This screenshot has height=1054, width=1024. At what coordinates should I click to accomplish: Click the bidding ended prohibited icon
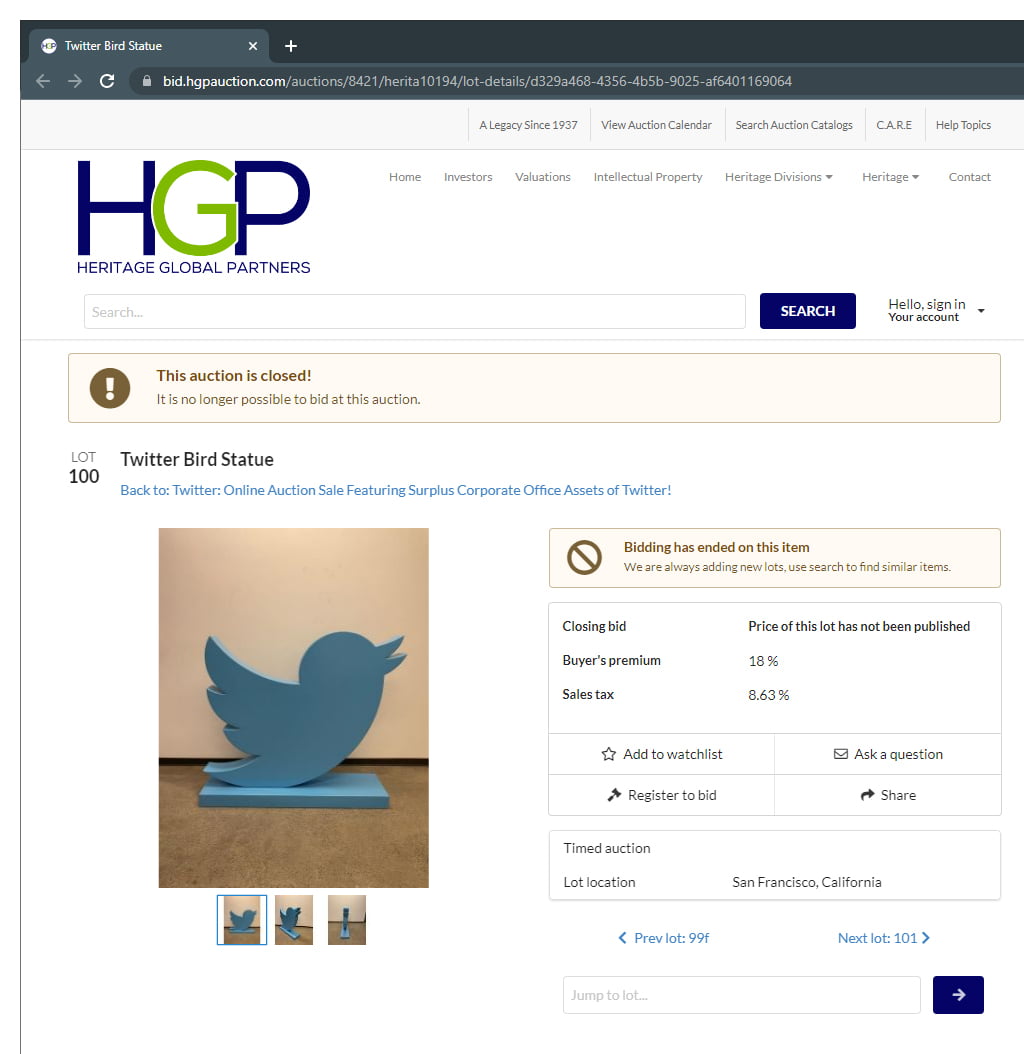pyautogui.click(x=584, y=557)
